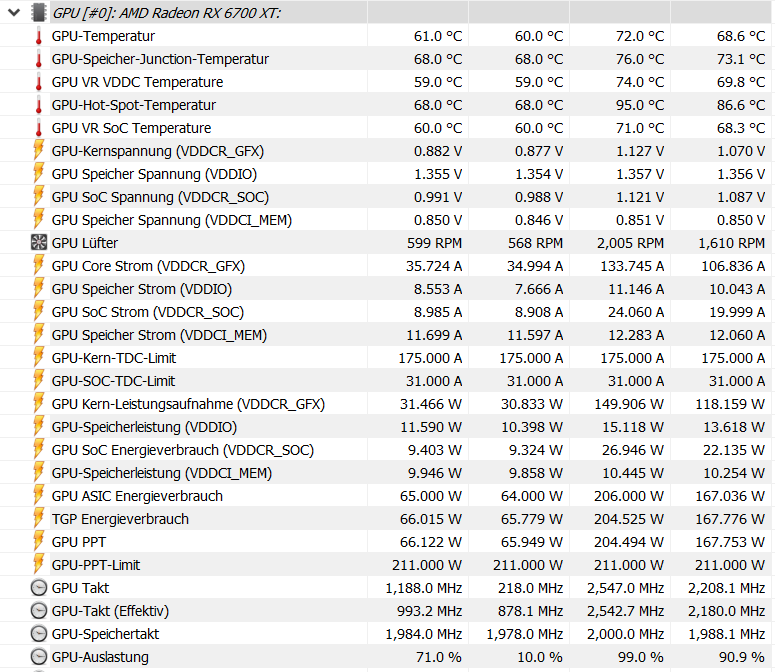Click lightning icon beside GPU Core Strom (VDDCR_GFX)
This screenshot has width=775, height=672.
[39, 265]
